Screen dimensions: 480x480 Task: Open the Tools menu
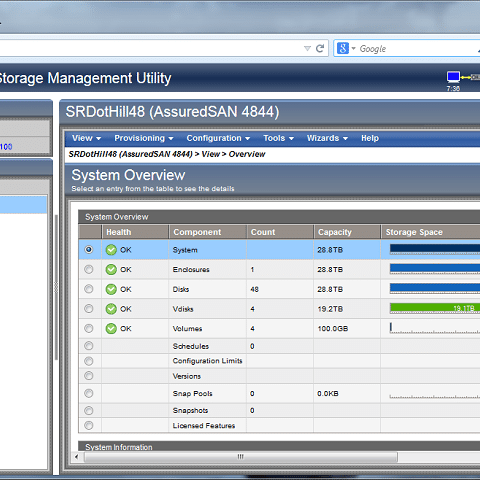click(278, 138)
